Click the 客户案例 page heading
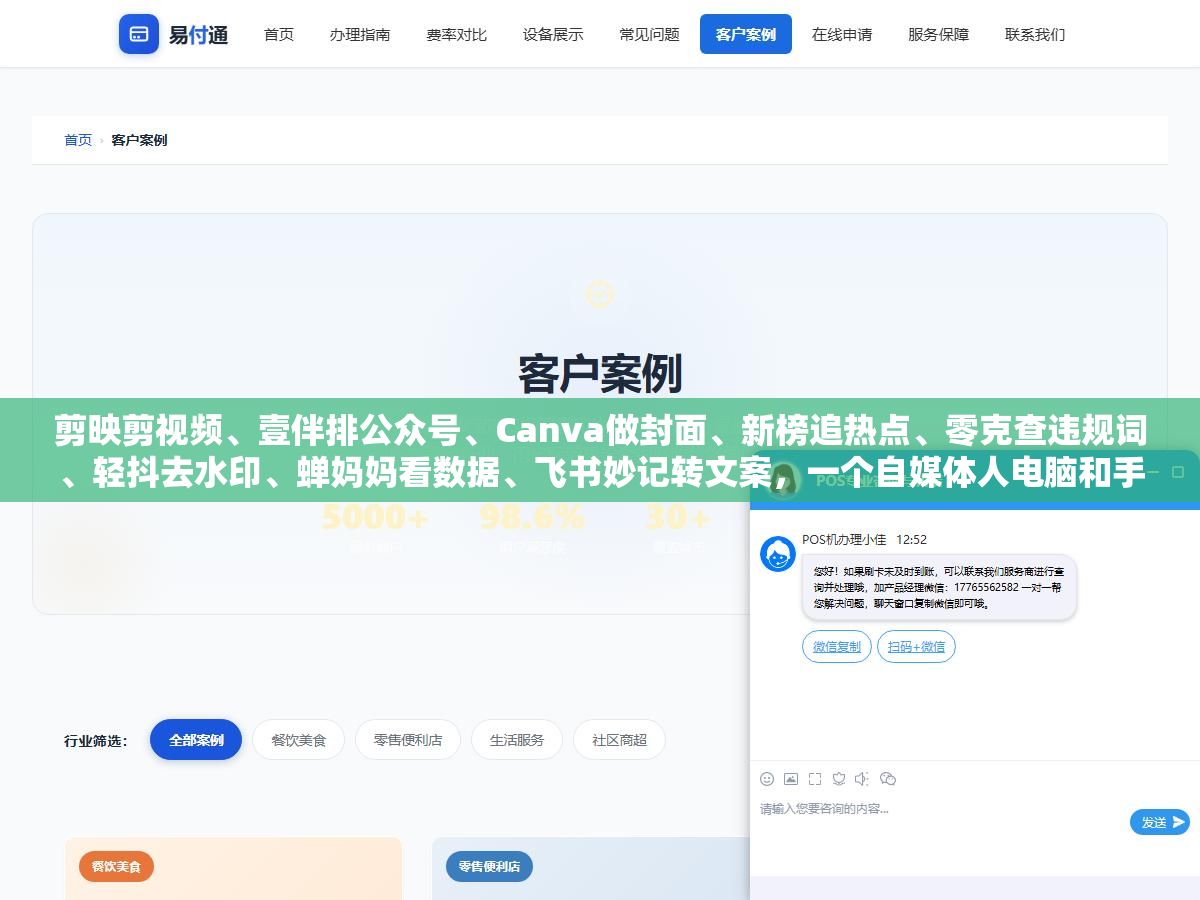This screenshot has height=900, width=1200. point(600,374)
